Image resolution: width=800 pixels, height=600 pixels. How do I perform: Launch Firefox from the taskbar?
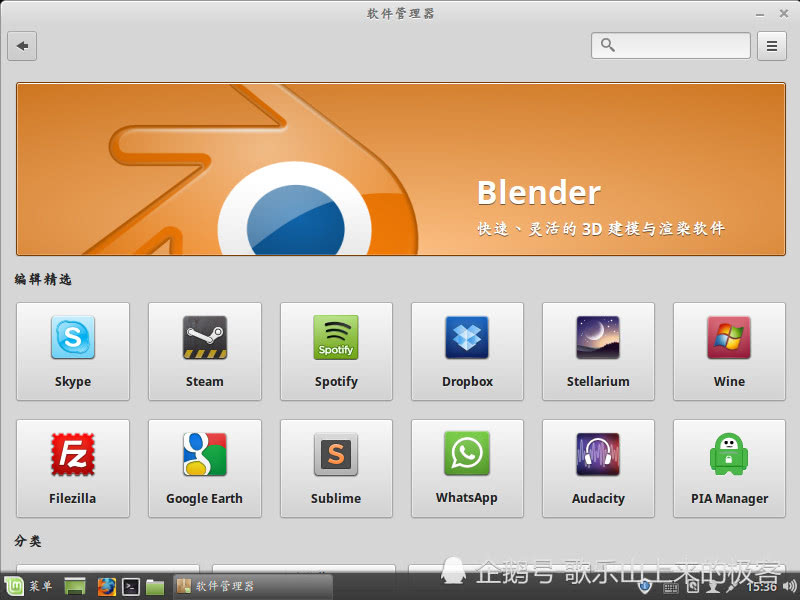tap(107, 587)
